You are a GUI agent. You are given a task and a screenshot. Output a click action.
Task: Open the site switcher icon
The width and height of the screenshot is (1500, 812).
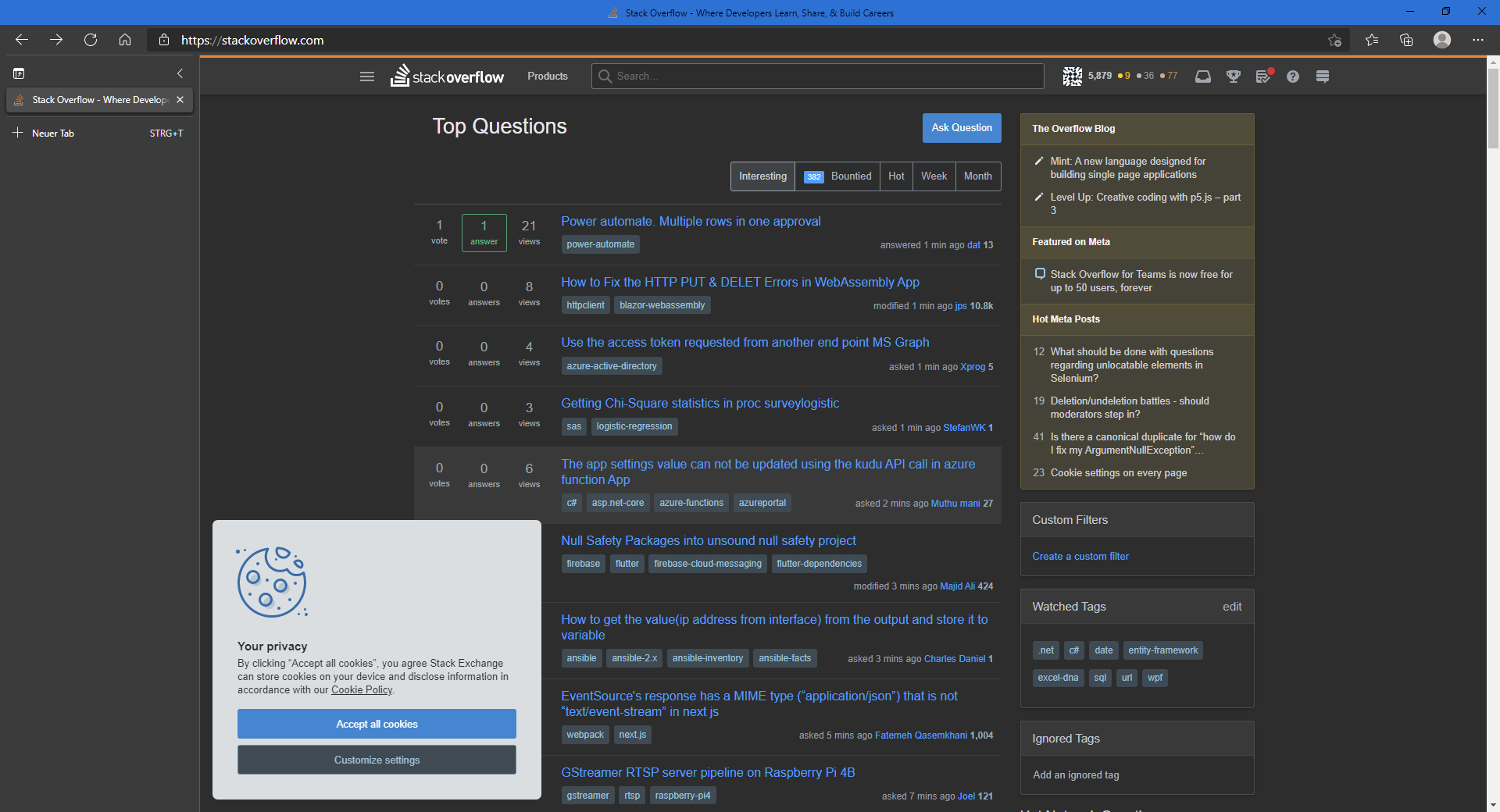pos(1323,77)
